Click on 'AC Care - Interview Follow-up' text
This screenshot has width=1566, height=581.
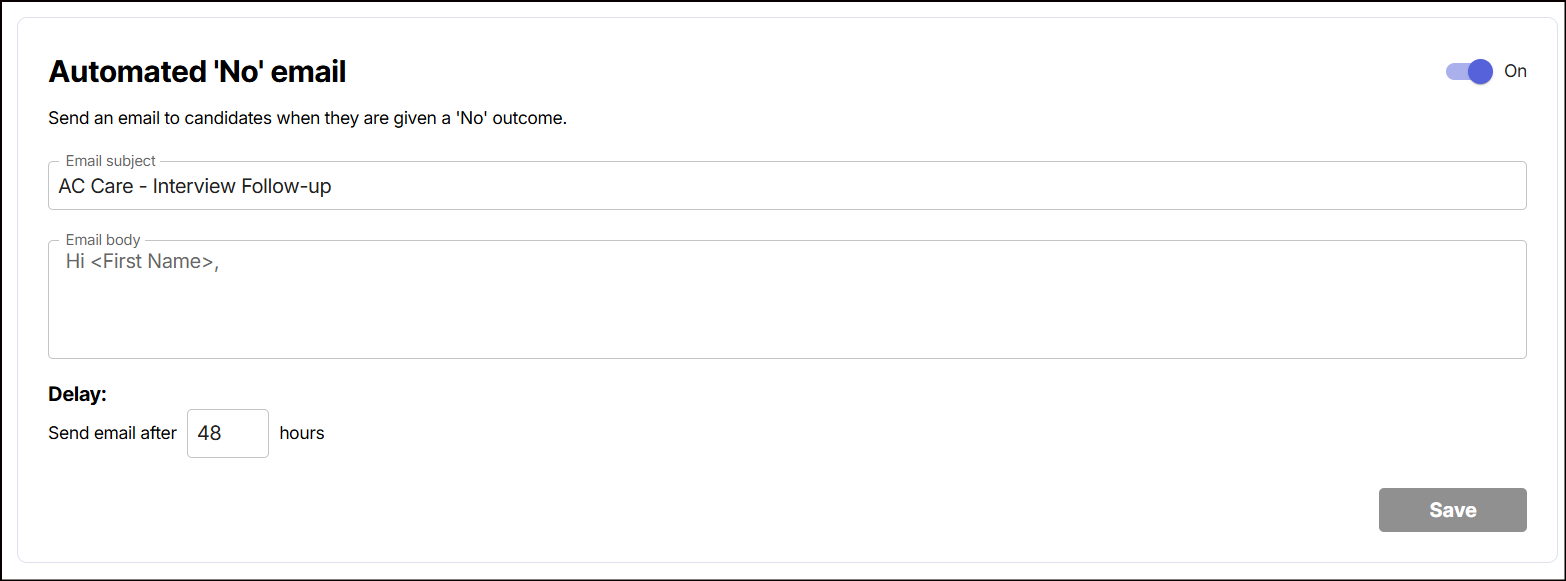[195, 186]
